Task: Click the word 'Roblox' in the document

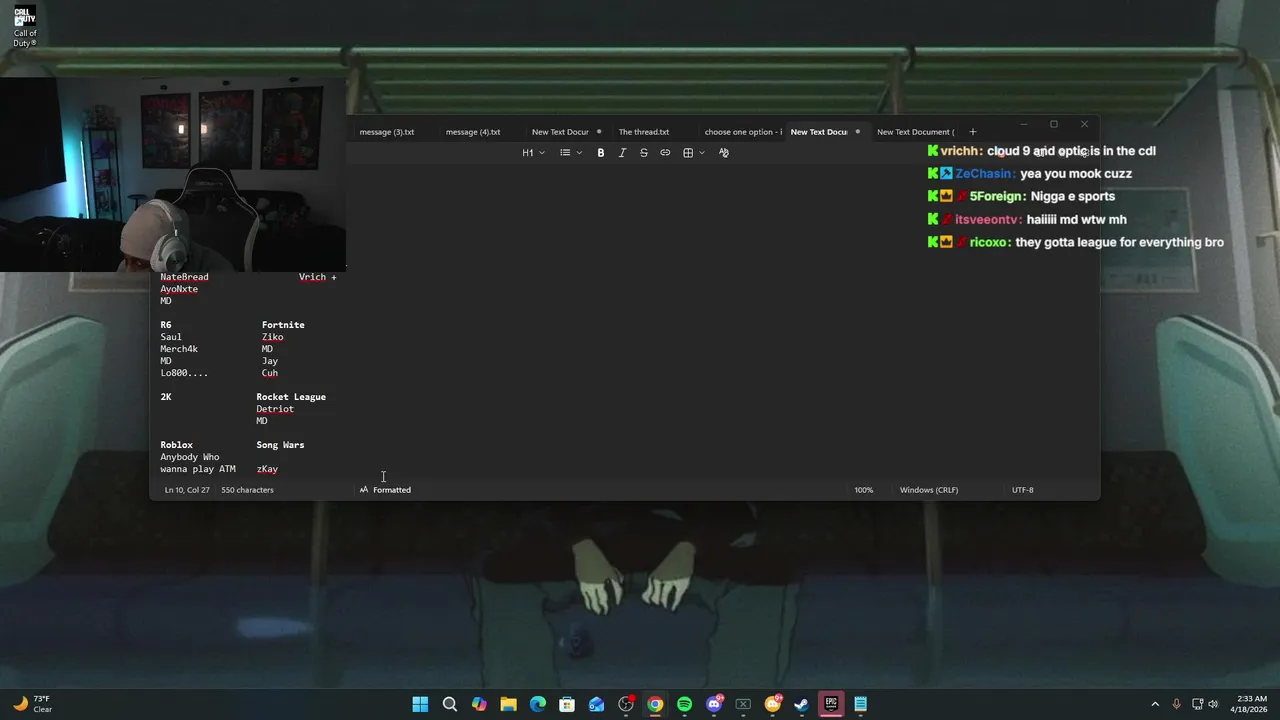Action: [x=177, y=445]
